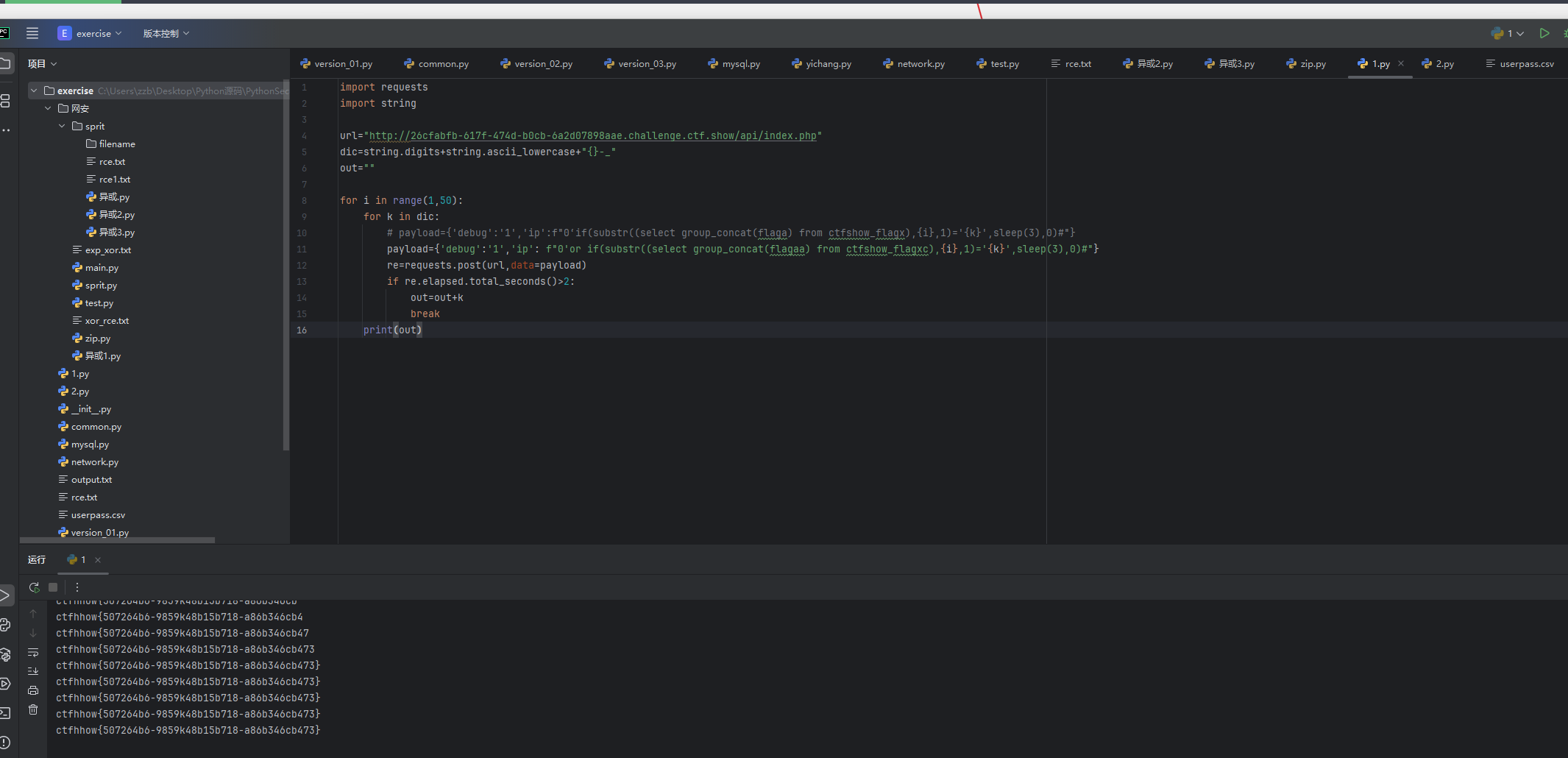Collapse the exercise root folder
The width and height of the screenshot is (1568, 758).
pos(34,91)
